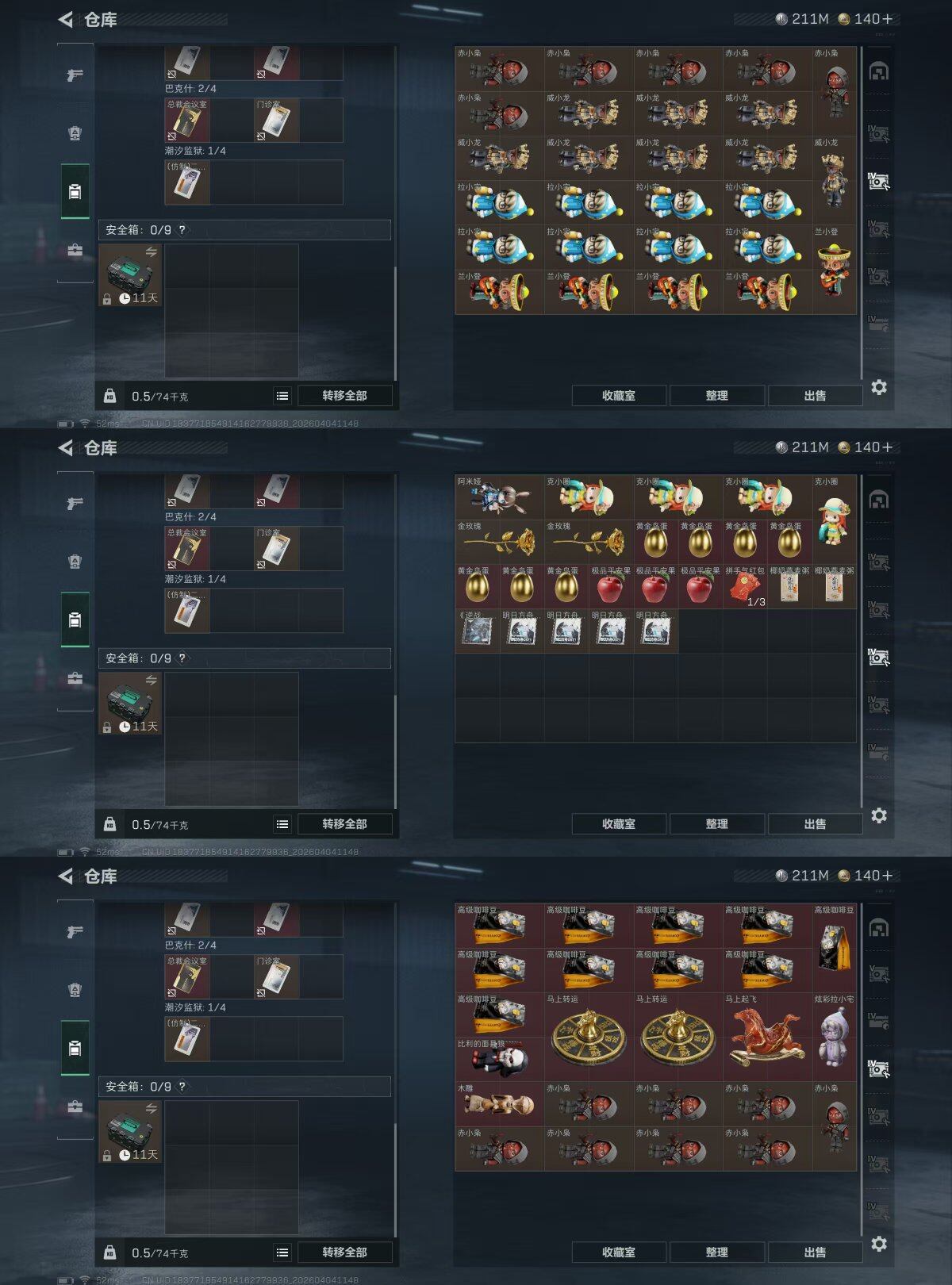Toggle list view icon beside the 拉小宝 screen
952x1285 pixels.
coord(282,396)
